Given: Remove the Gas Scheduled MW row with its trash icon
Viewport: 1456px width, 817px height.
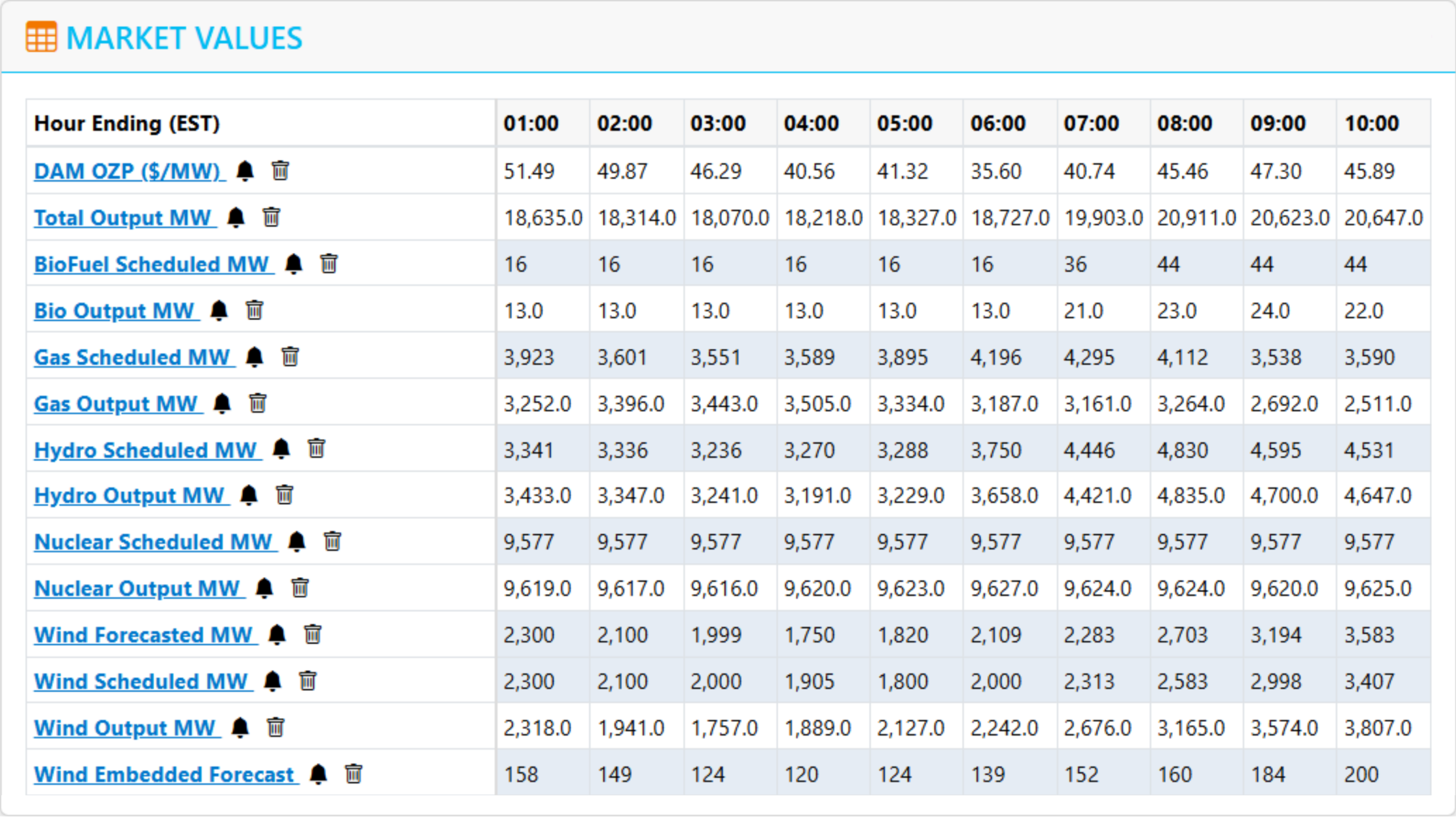Looking at the screenshot, I should (x=290, y=357).
